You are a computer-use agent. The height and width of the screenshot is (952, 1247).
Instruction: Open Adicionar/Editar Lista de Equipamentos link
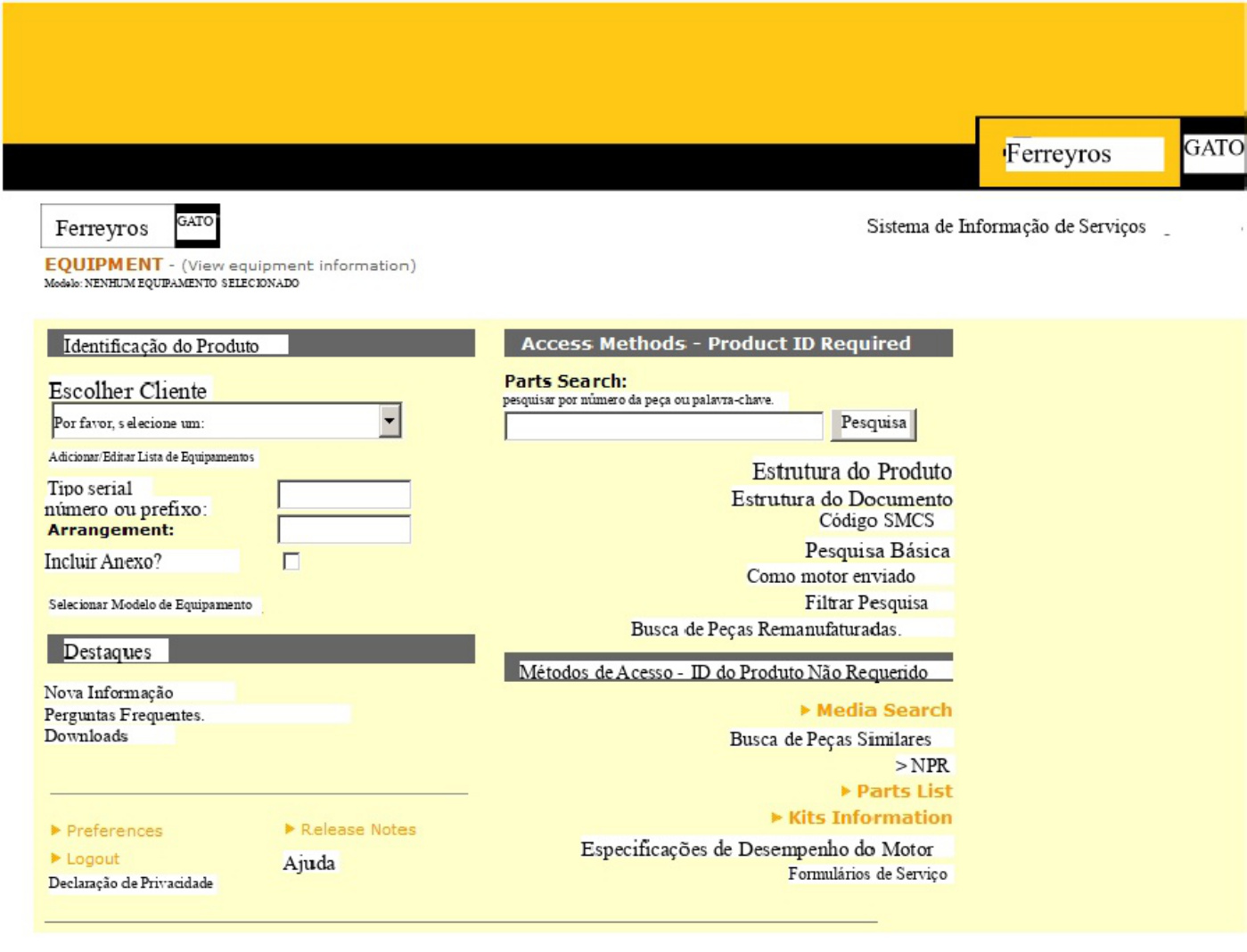coord(152,457)
